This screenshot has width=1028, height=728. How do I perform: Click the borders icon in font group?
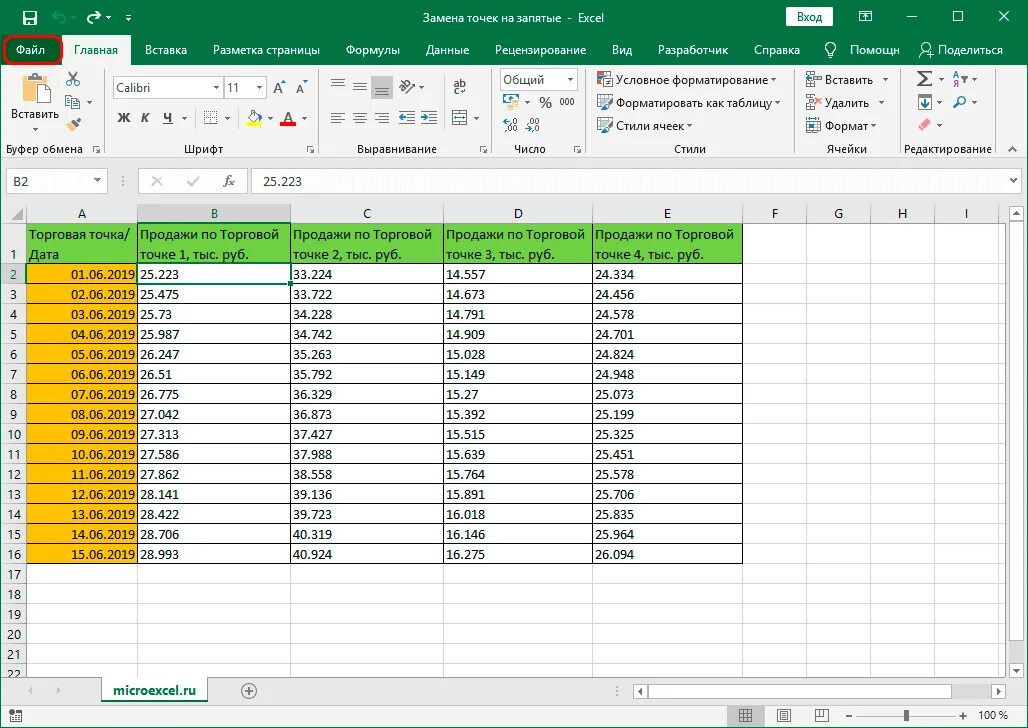210,118
